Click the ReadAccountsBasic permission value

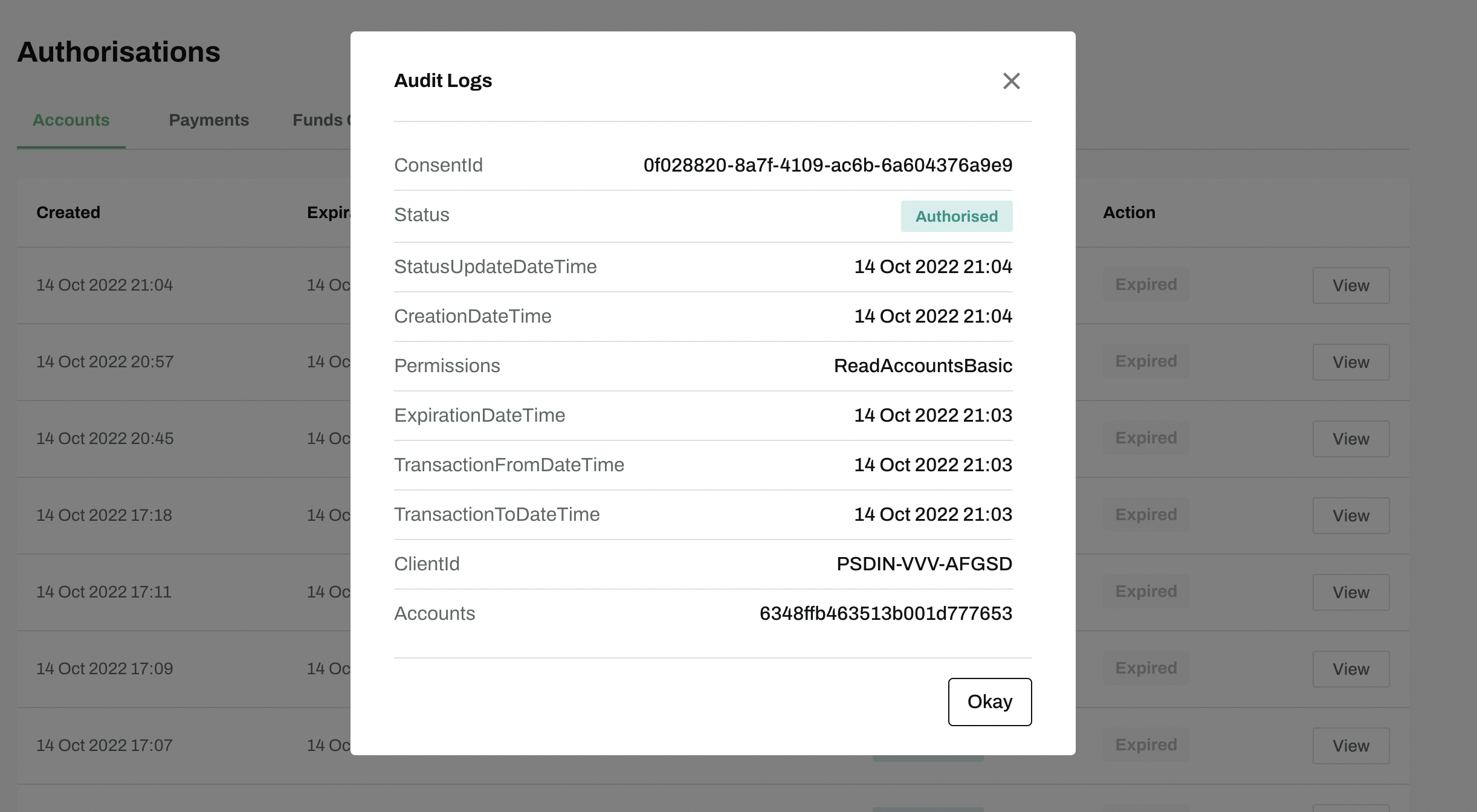click(923, 366)
